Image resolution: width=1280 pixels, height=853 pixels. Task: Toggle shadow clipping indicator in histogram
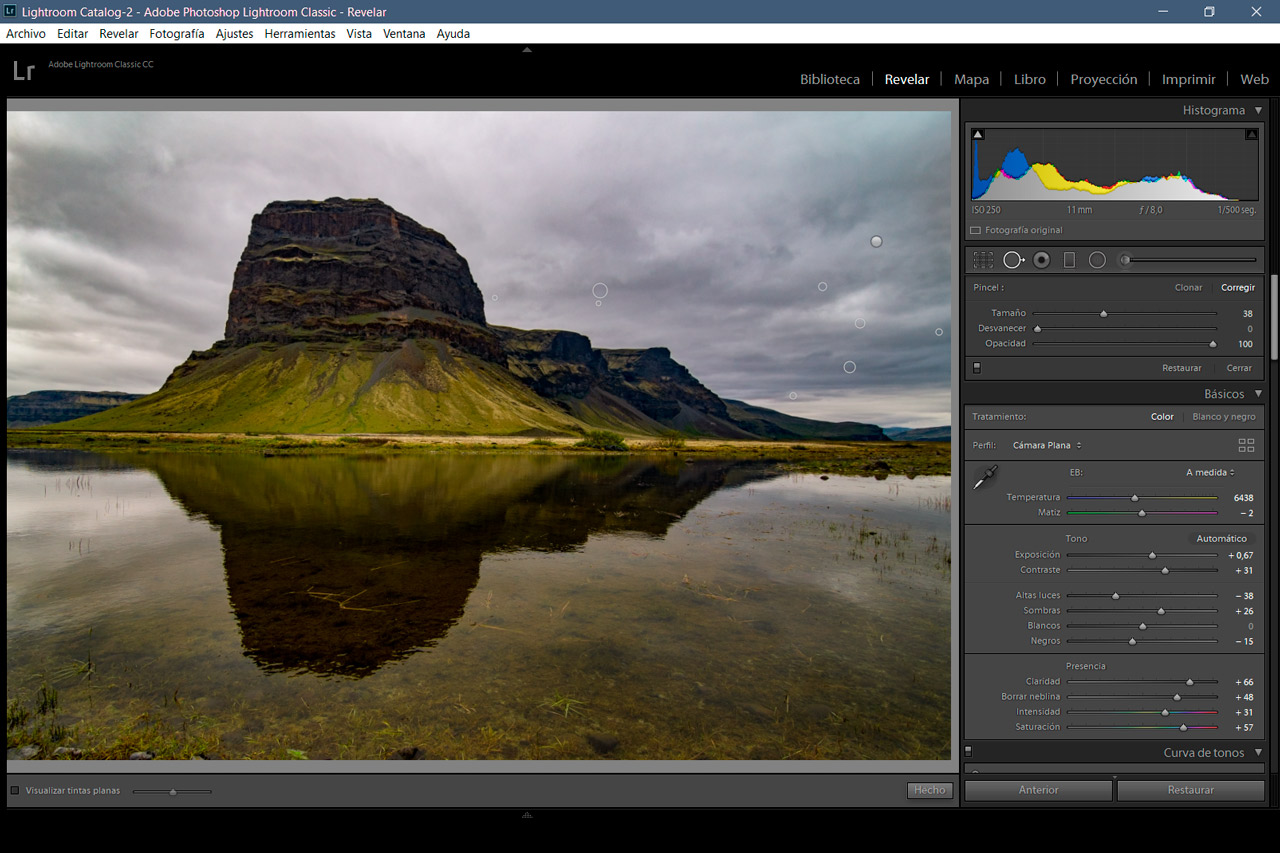pyautogui.click(x=978, y=134)
